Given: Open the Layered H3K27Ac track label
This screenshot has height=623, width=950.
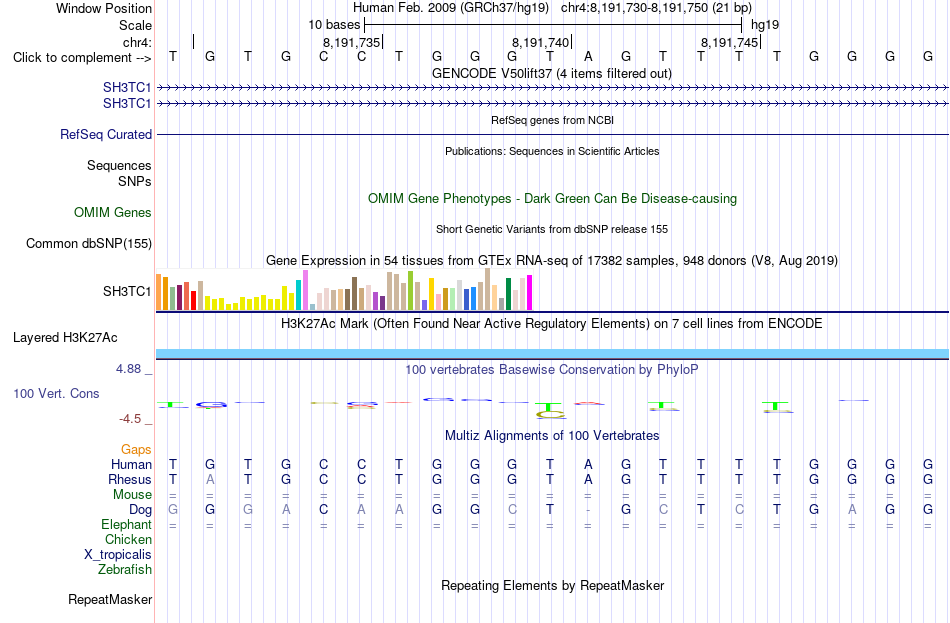Looking at the screenshot, I should pyautogui.click(x=65, y=338).
